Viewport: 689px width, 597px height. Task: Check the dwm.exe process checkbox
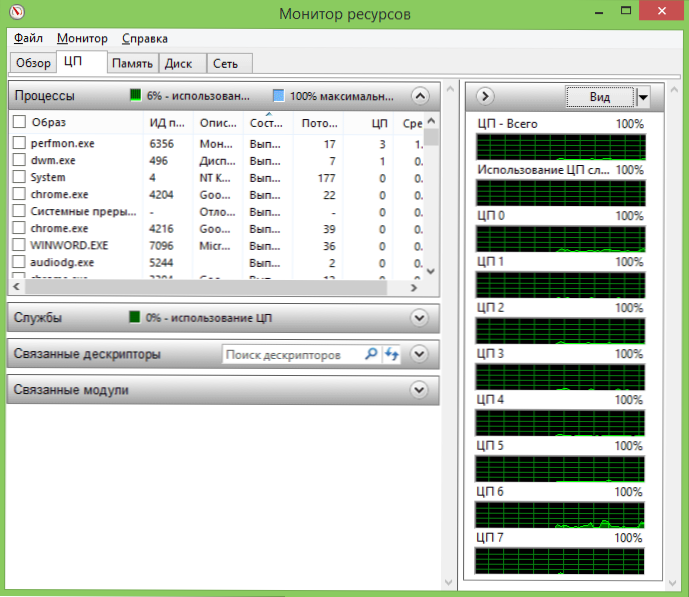pos(19,159)
